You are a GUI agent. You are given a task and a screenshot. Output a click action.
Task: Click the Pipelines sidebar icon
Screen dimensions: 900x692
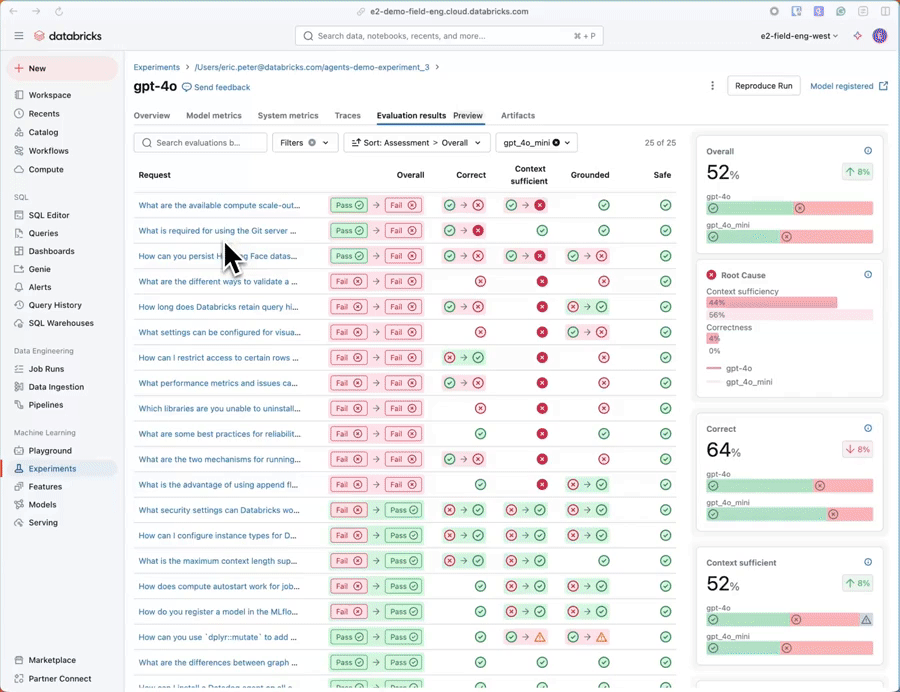20,405
